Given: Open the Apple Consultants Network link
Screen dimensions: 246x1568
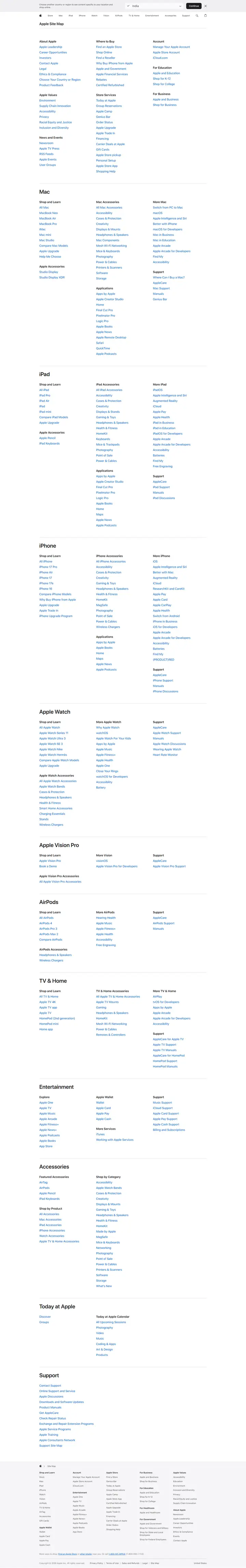Looking at the screenshot, I should coord(57,1440).
